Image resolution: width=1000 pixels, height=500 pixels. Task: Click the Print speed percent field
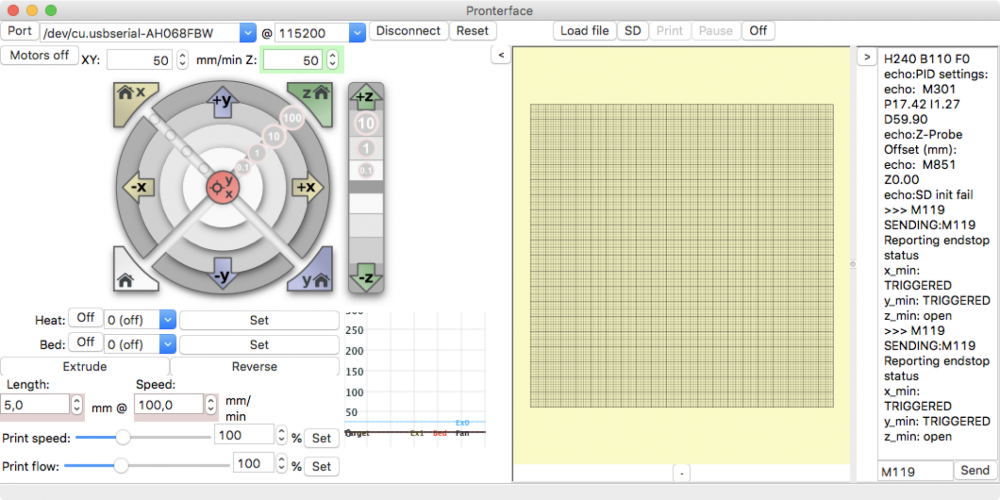(244, 436)
